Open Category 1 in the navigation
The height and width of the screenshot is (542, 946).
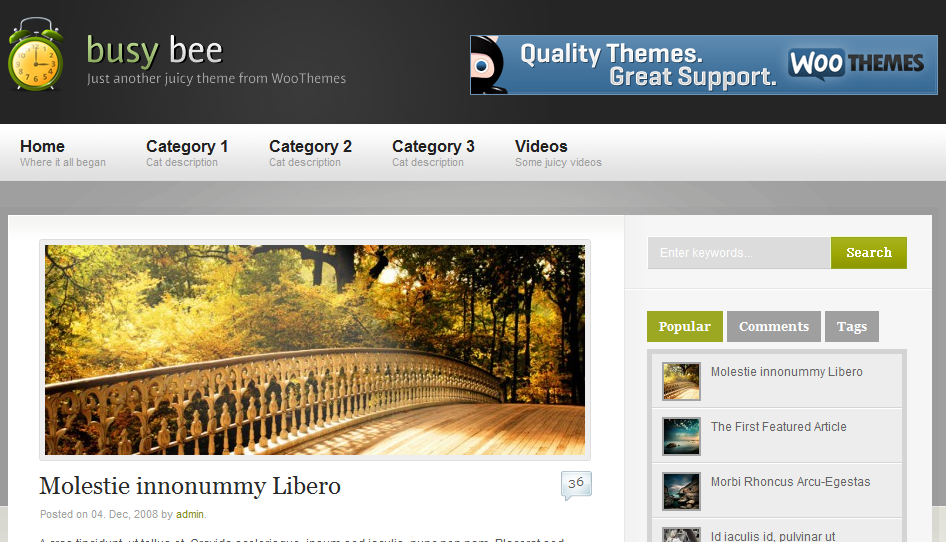click(x=187, y=146)
